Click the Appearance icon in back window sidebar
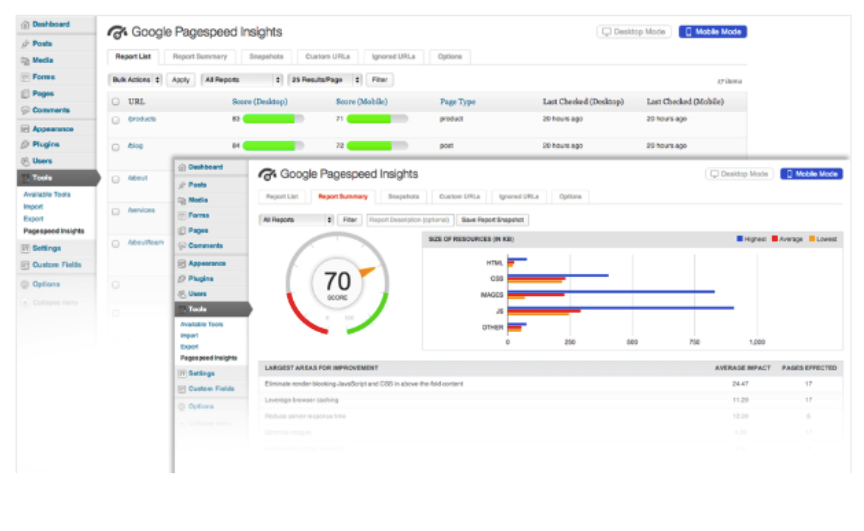Viewport: 864px width, 531px height. [x=25, y=129]
